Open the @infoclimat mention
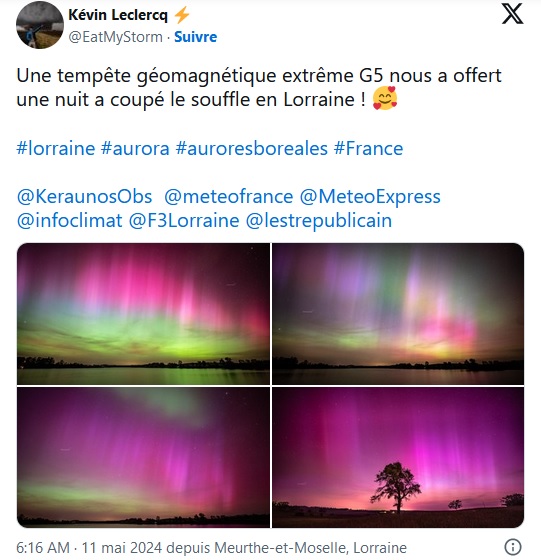This screenshot has height=560, width=541. point(69,221)
